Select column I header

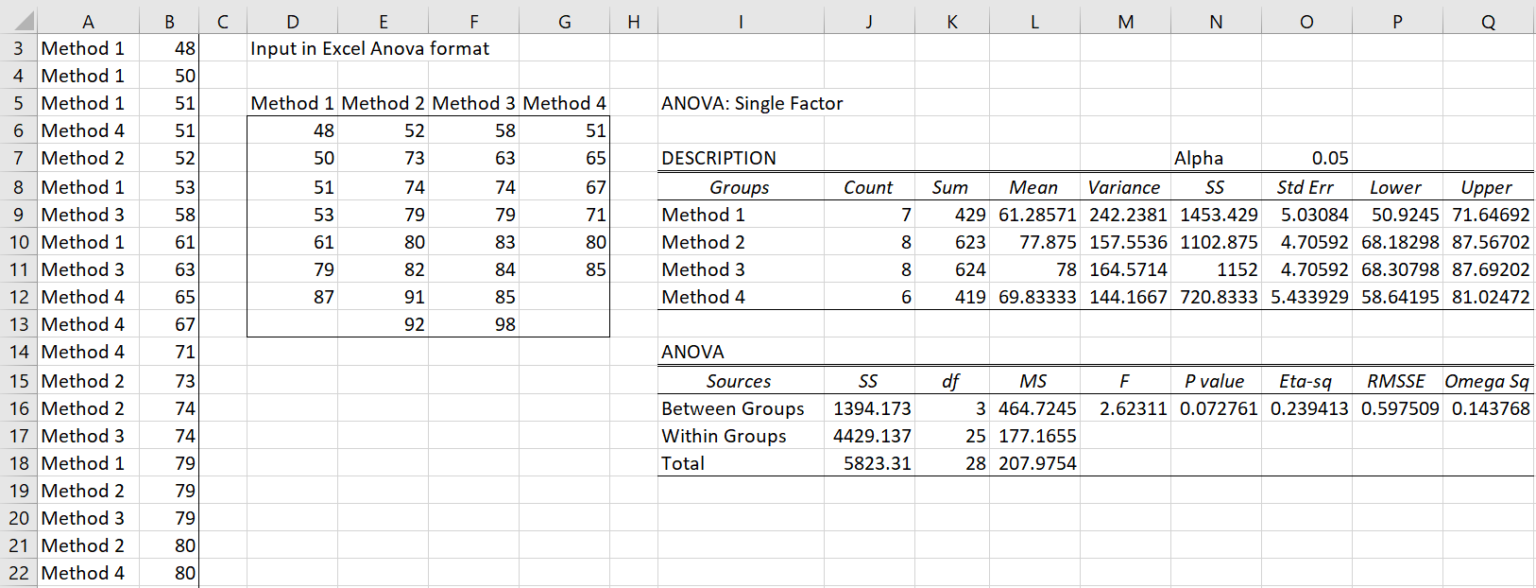(x=742, y=19)
